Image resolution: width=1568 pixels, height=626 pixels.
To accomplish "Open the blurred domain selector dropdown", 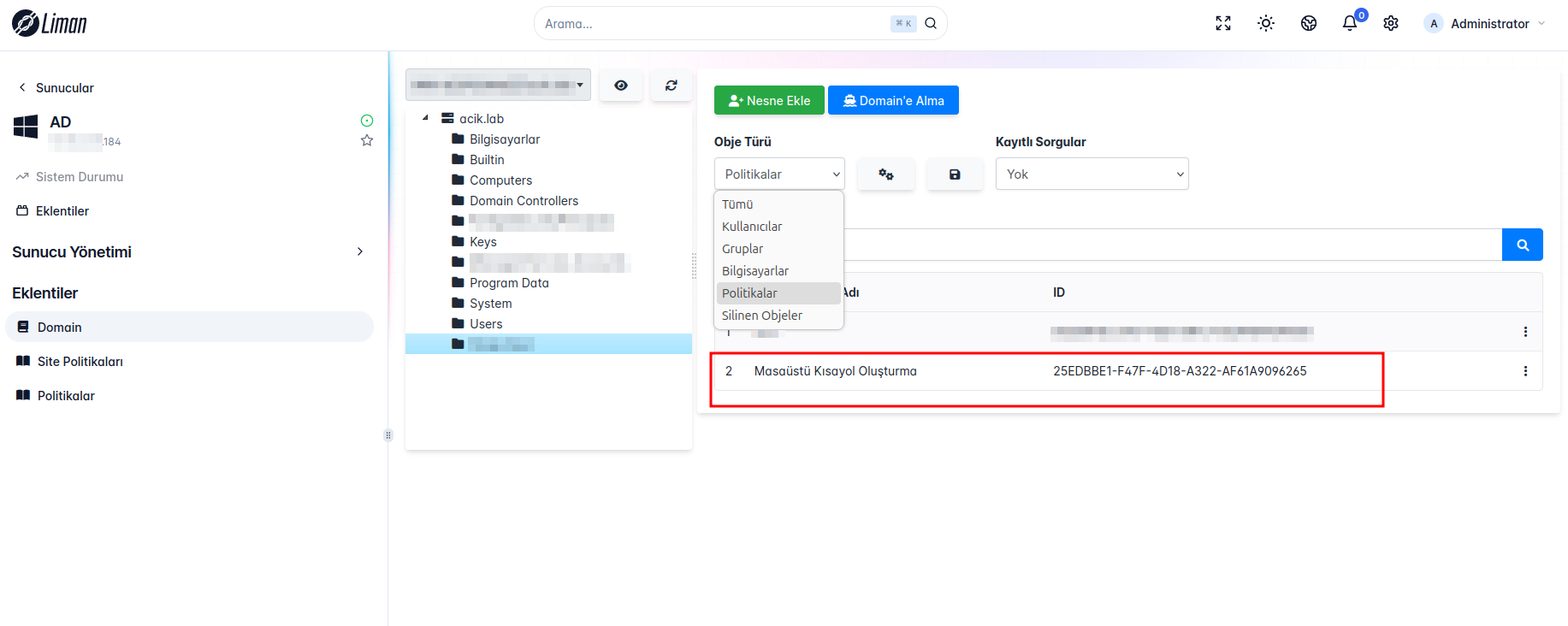I will click(x=498, y=85).
